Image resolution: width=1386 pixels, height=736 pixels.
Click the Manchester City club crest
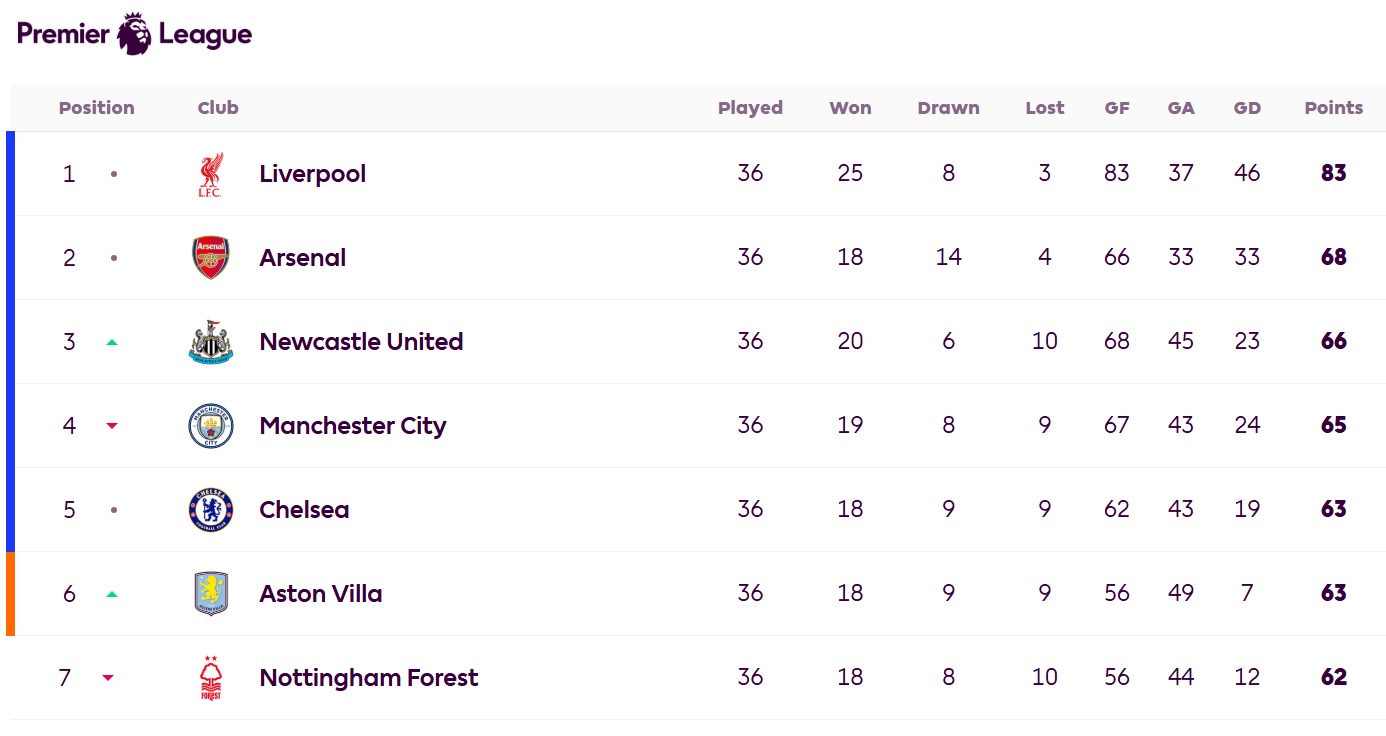(211, 426)
